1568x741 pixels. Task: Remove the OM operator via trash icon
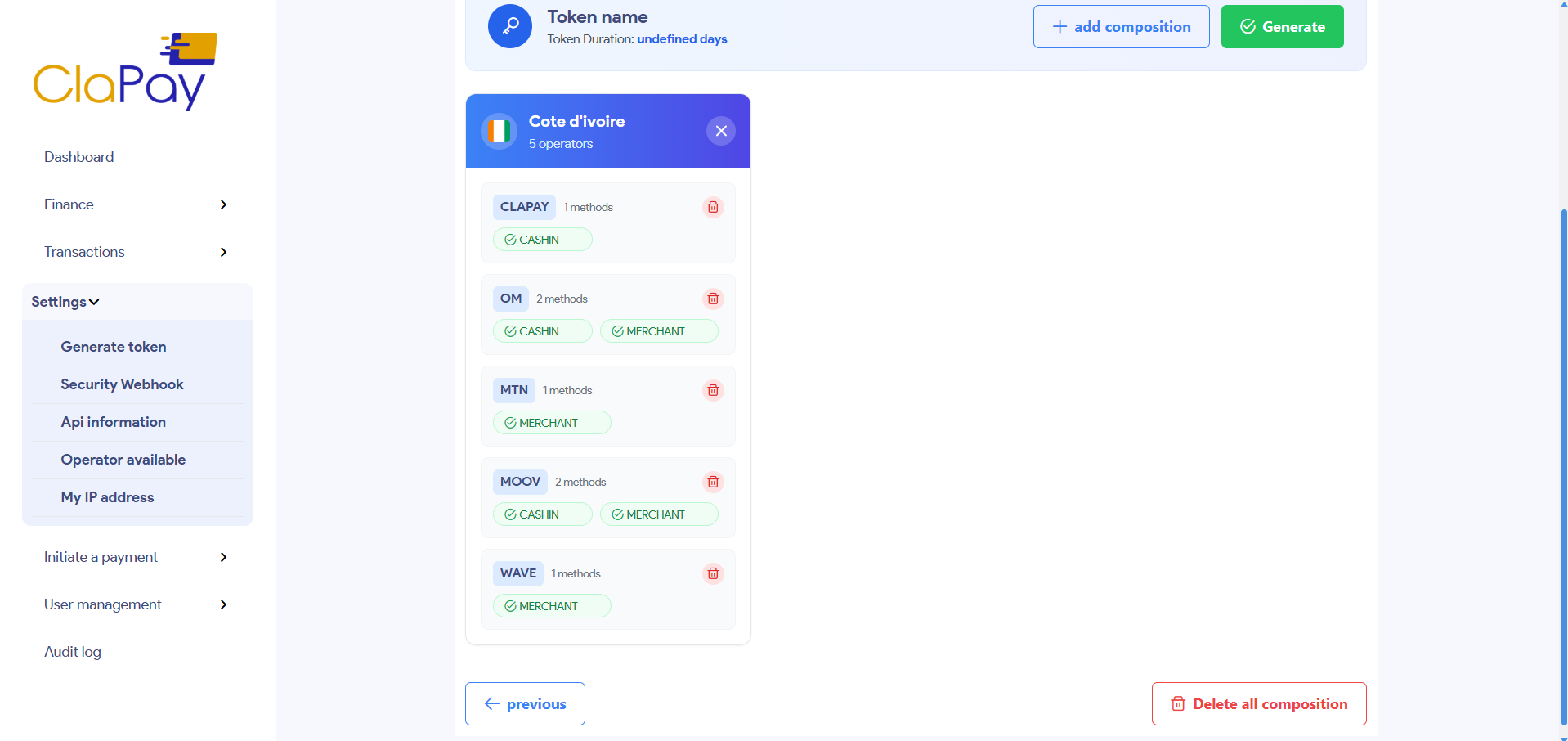point(712,299)
